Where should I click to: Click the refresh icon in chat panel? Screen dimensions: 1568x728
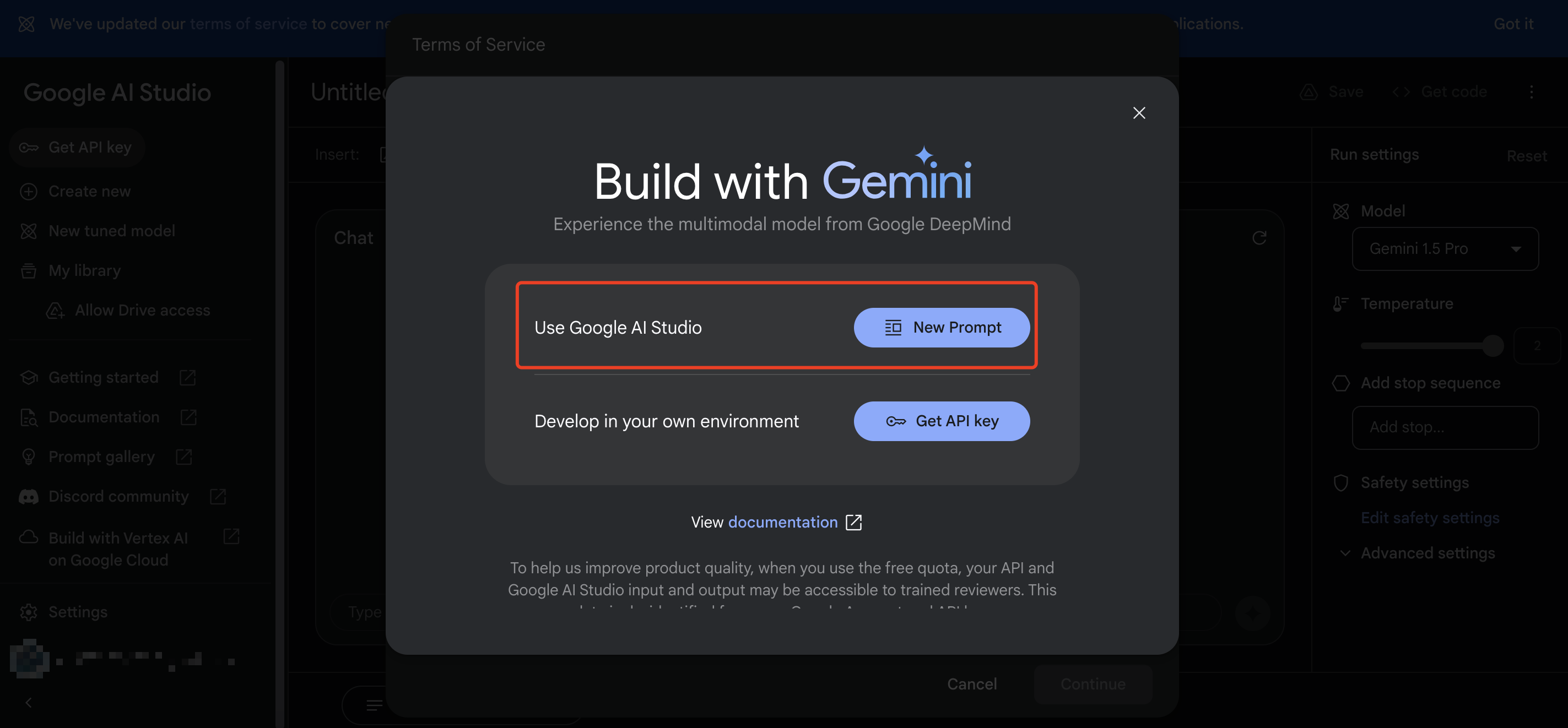click(x=1259, y=237)
